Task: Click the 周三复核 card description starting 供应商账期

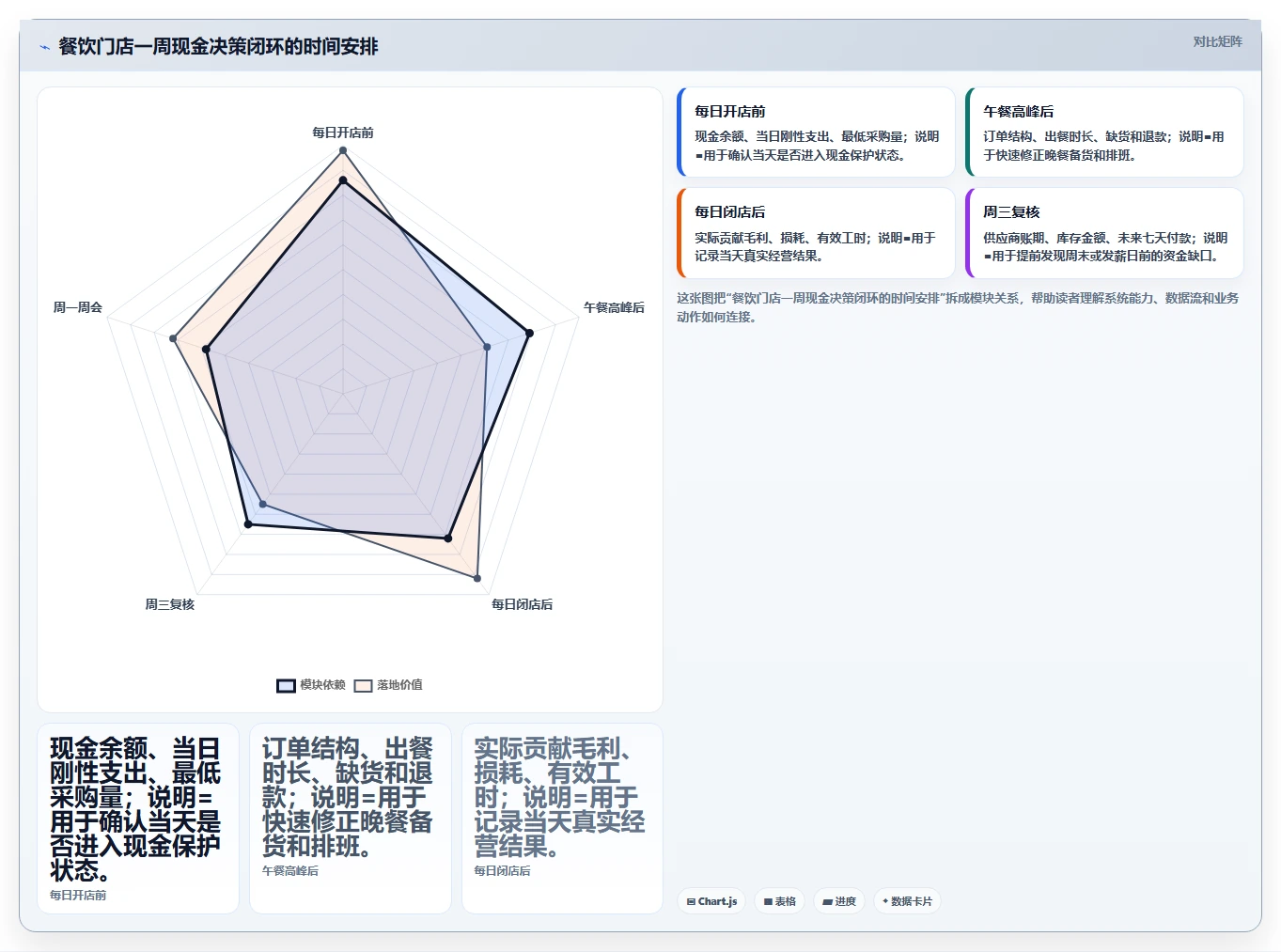Action: click(1105, 246)
